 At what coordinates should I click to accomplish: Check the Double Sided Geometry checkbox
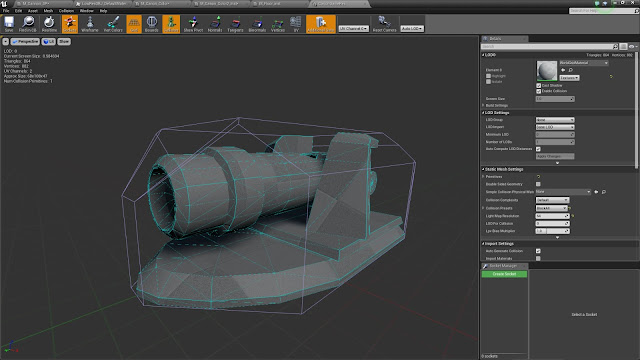coord(538,184)
